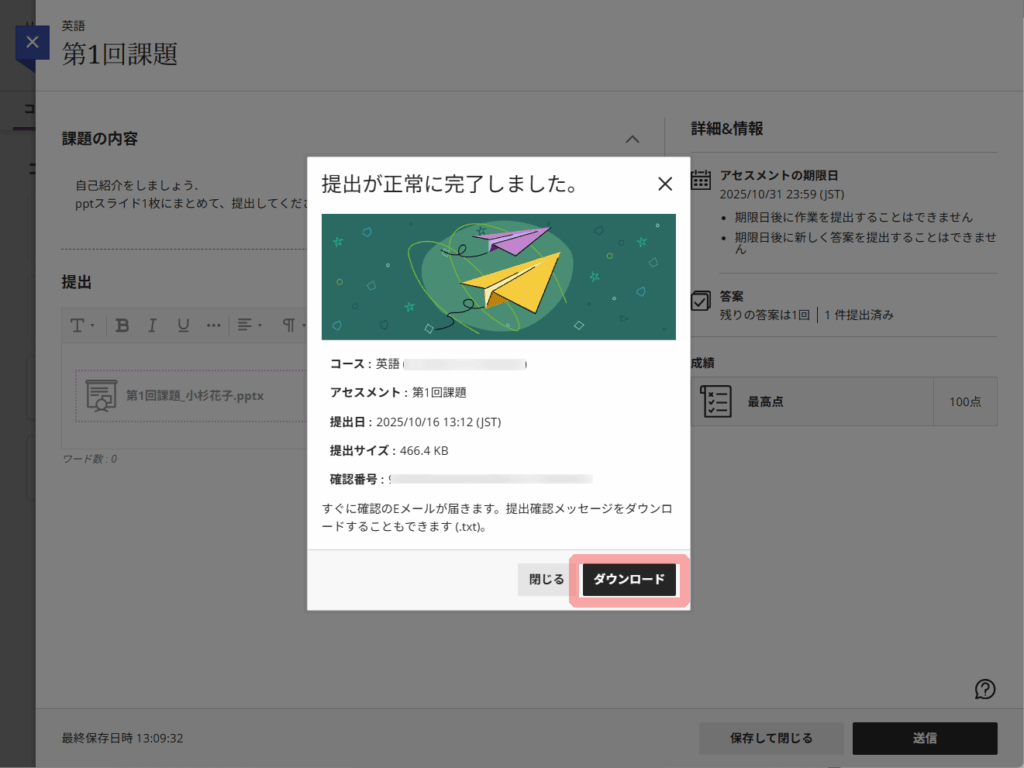Close the assignment panel with the blue X
1024x768 pixels.
click(32, 43)
